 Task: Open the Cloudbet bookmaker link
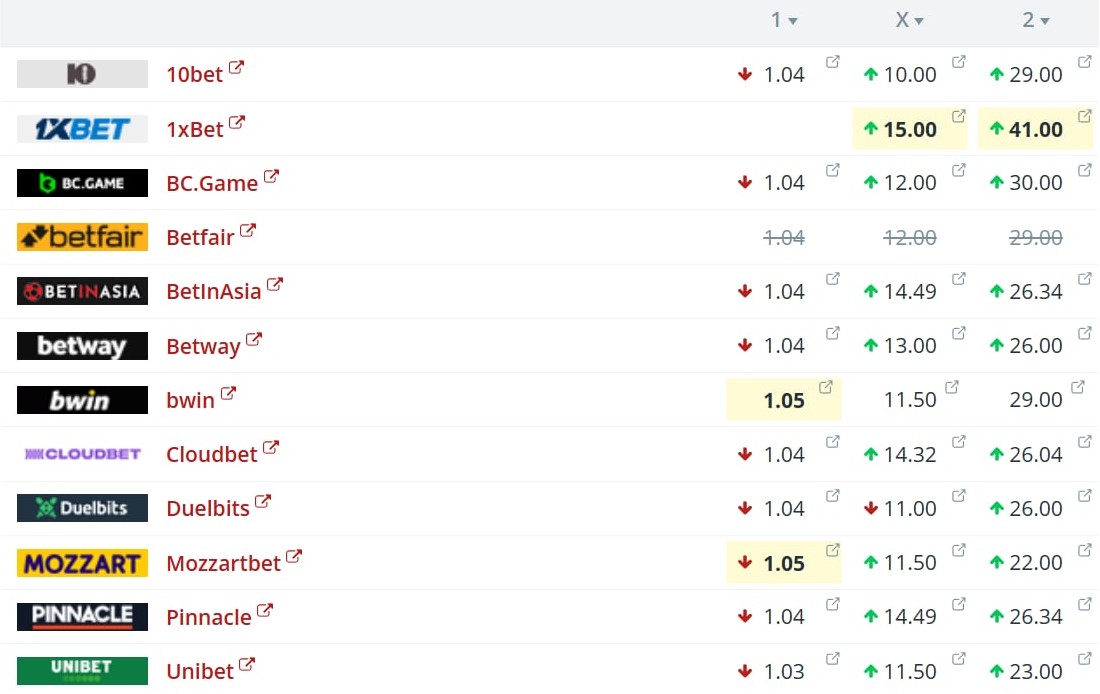pos(212,454)
